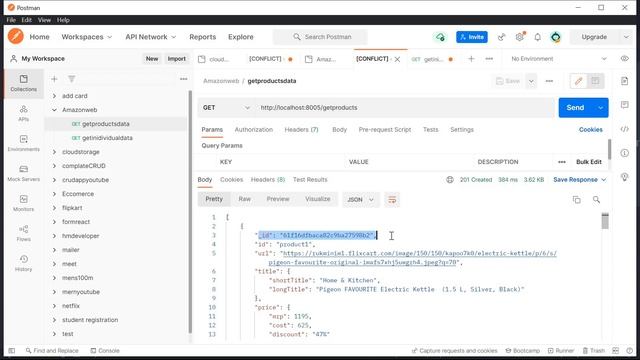Switch to the Raw response view
Screen dimensions: 640x360
point(244,199)
